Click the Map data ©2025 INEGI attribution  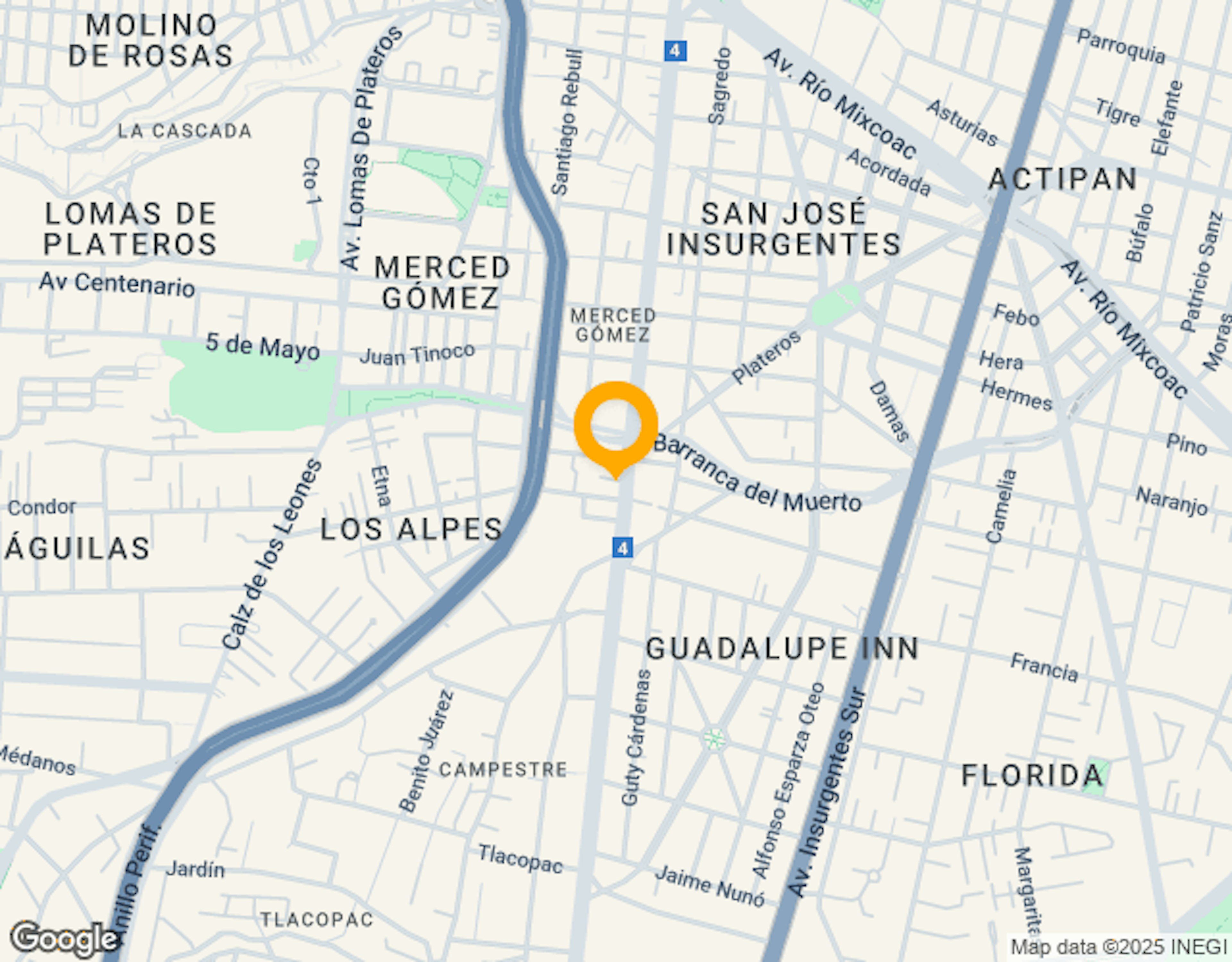click(1118, 947)
